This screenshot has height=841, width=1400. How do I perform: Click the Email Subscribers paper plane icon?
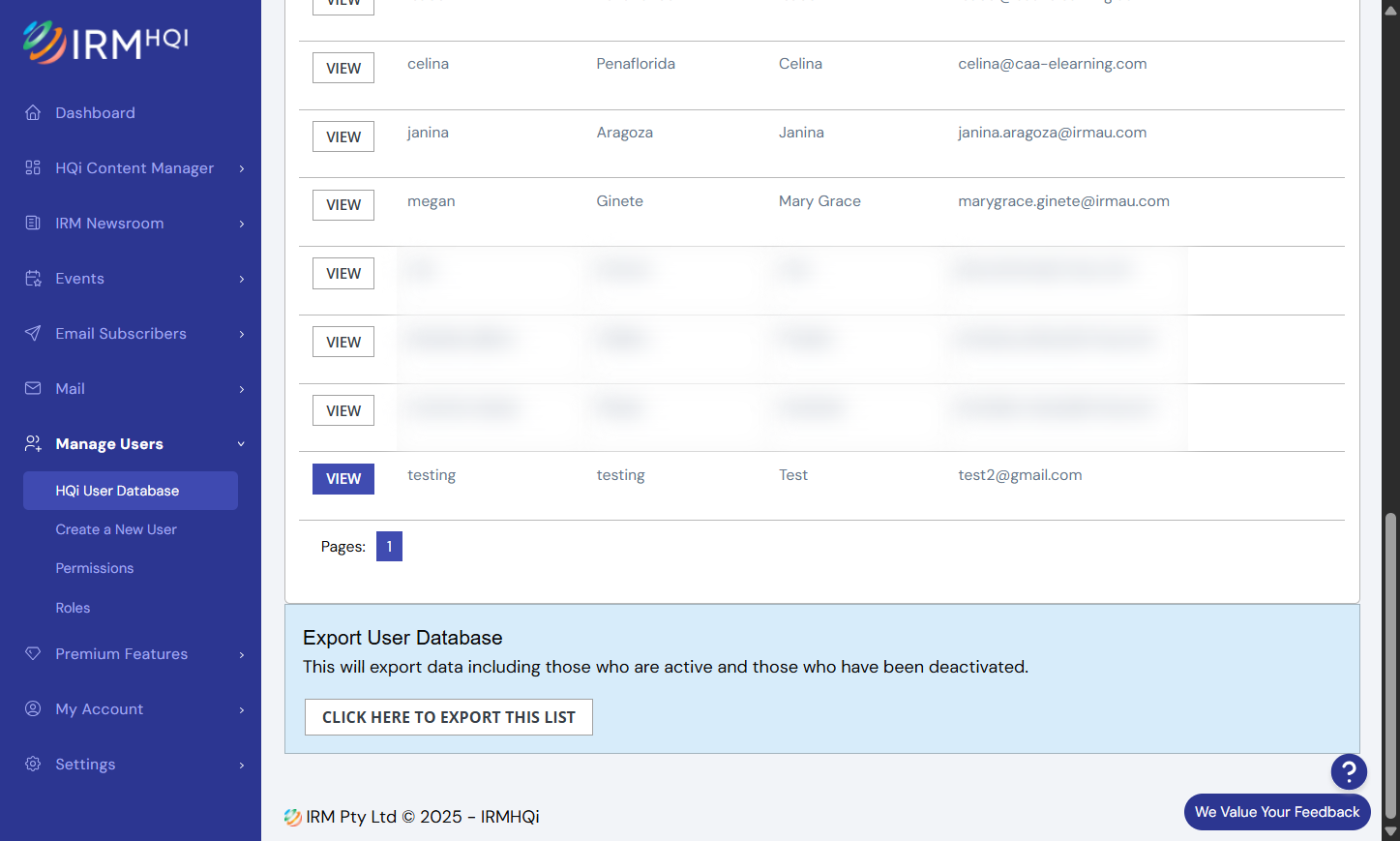pyautogui.click(x=33, y=333)
